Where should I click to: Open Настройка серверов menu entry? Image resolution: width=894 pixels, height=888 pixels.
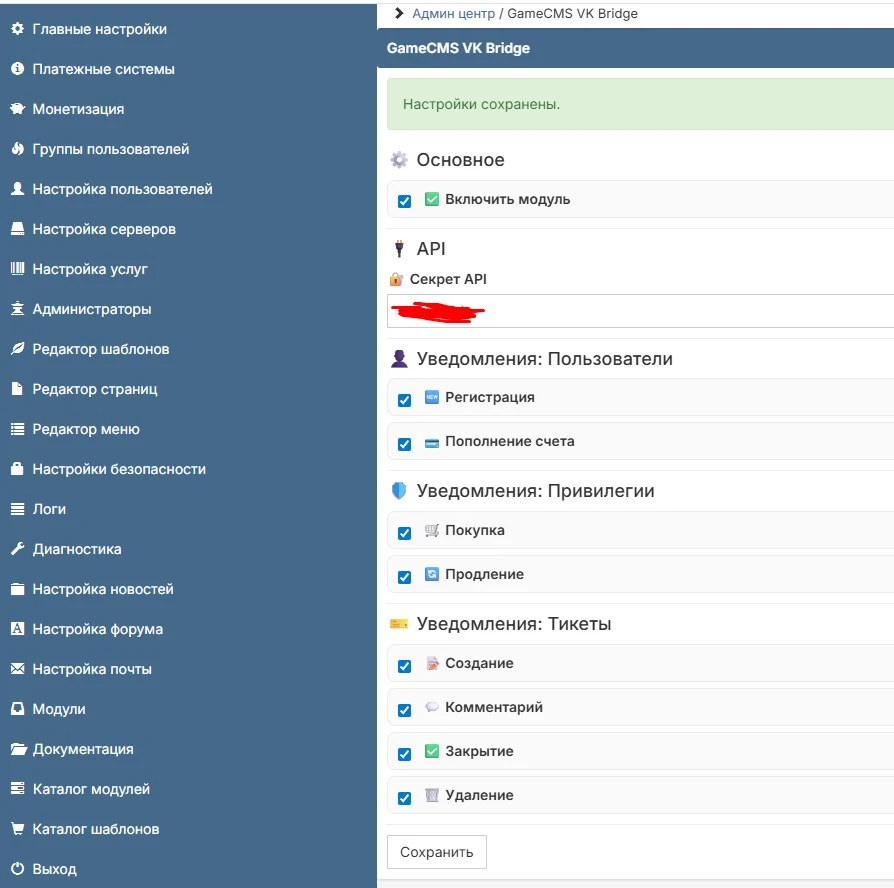pos(104,229)
